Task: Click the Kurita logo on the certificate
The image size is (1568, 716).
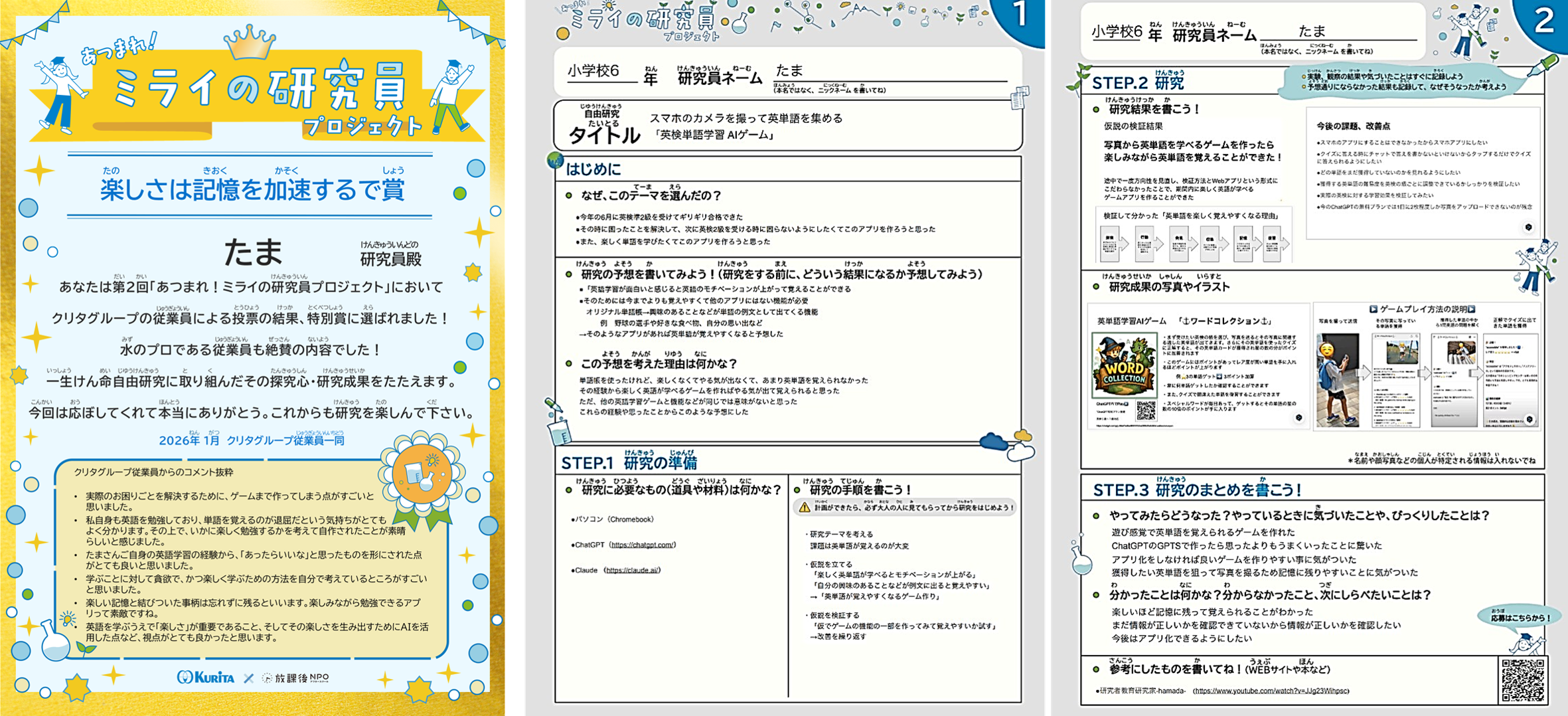Action: [x=206, y=677]
